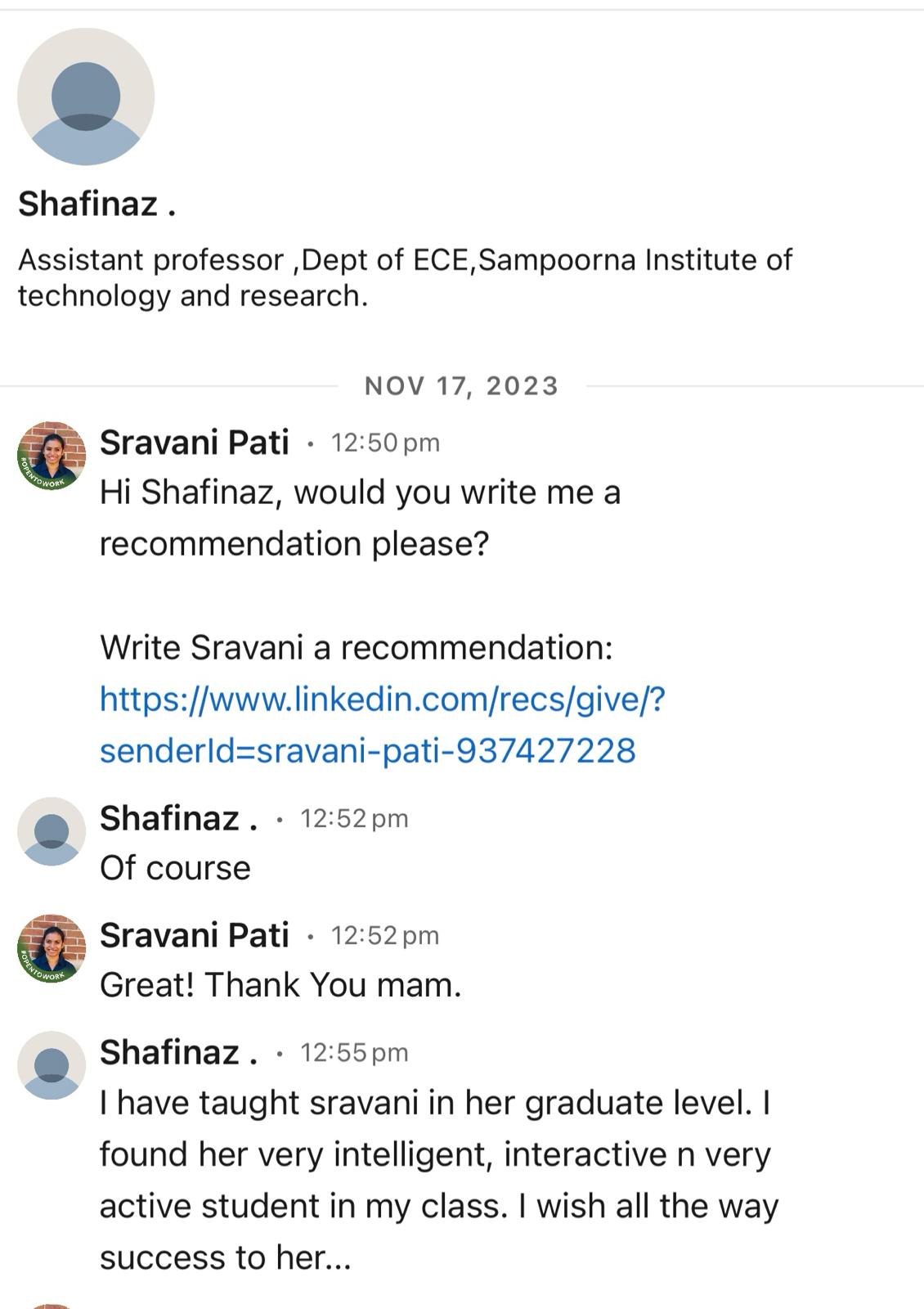Tap Sravani Pati's avatar beside 12:50 pm message
The height and width of the screenshot is (1309, 924).
point(52,456)
